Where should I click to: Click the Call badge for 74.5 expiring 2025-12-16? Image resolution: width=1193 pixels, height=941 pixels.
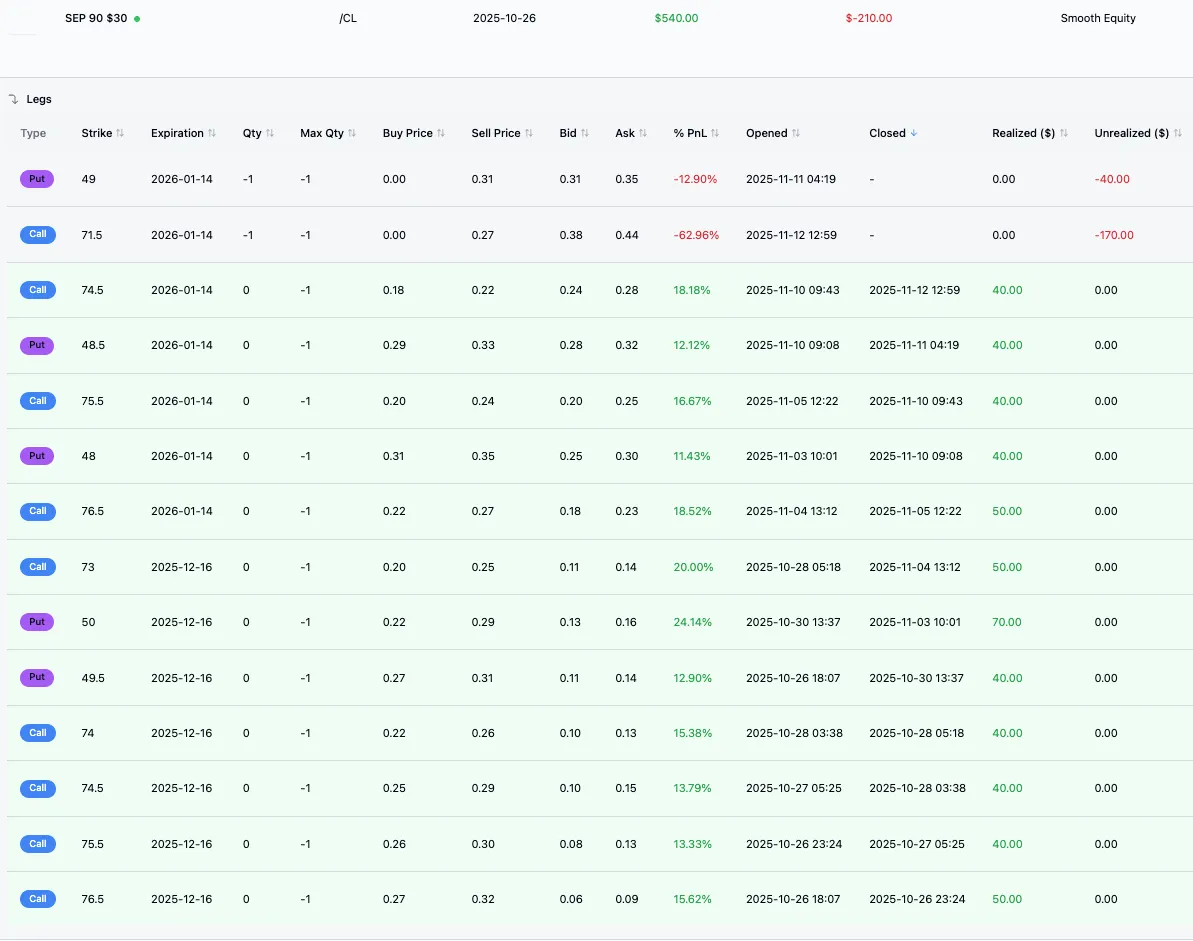(38, 788)
